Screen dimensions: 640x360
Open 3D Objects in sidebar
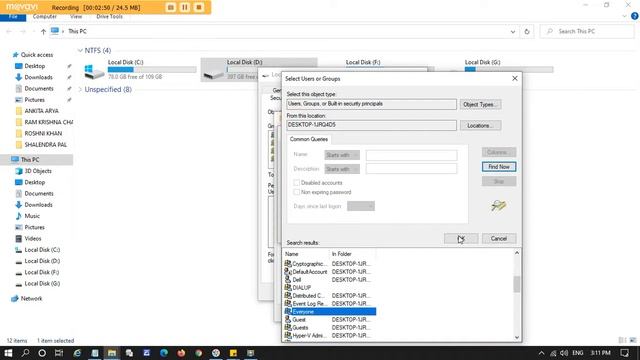pos(38,171)
